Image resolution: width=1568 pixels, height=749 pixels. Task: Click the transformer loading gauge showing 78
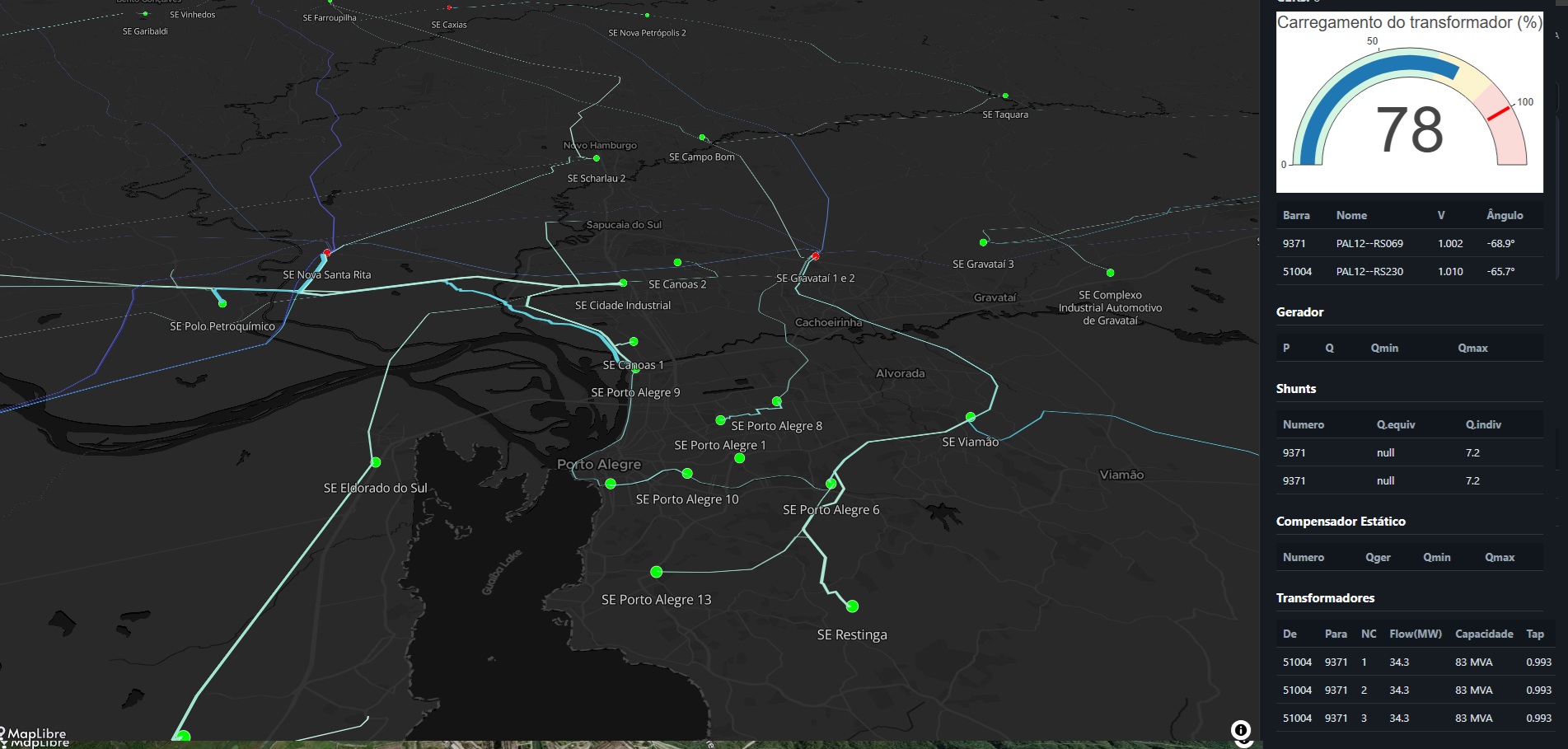pos(1410,103)
